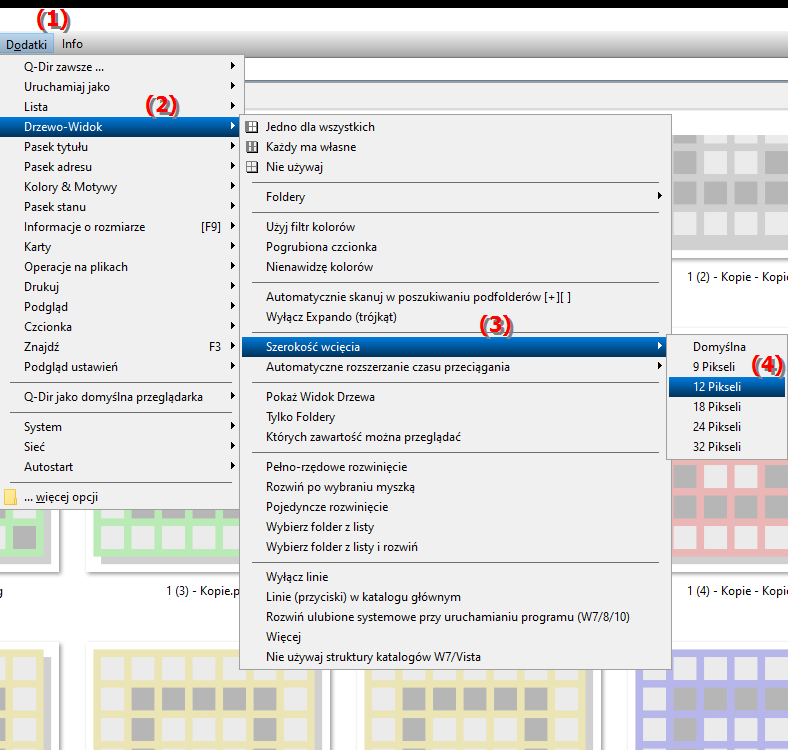
Task: Select 'Domyślna' indent width
Action: click(x=727, y=347)
